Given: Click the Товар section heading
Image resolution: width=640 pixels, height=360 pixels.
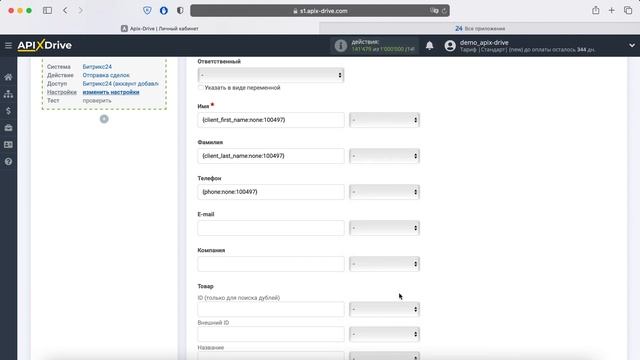Looking at the screenshot, I should (x=205, y=286).
